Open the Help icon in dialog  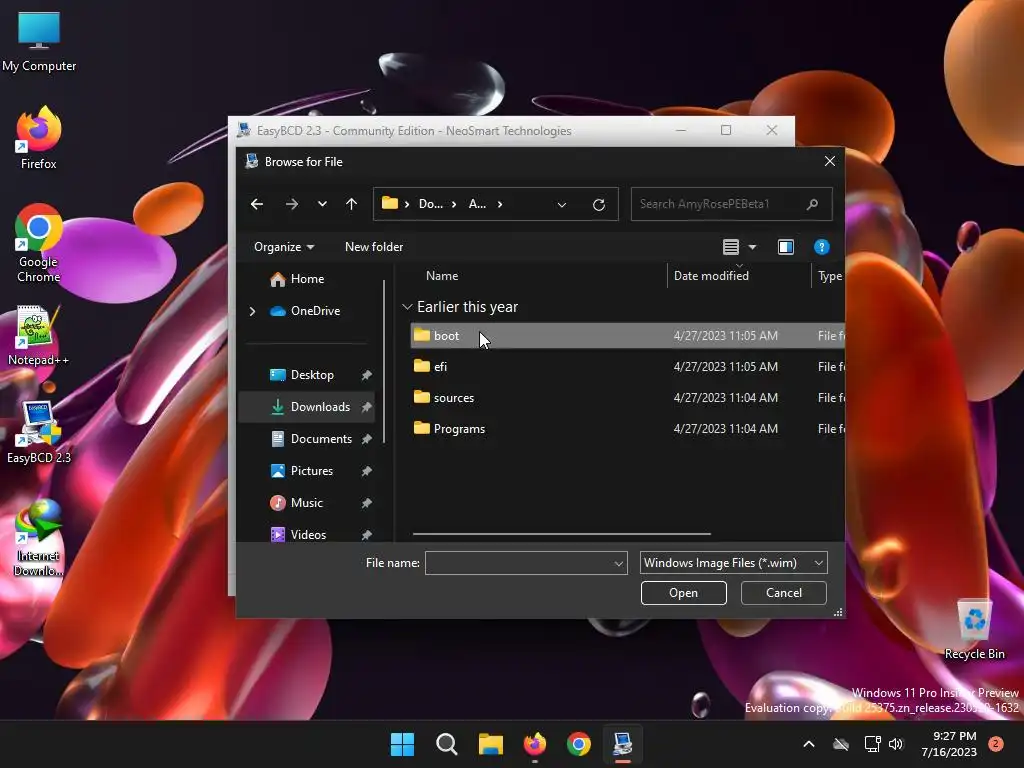(x=822, y=247)
